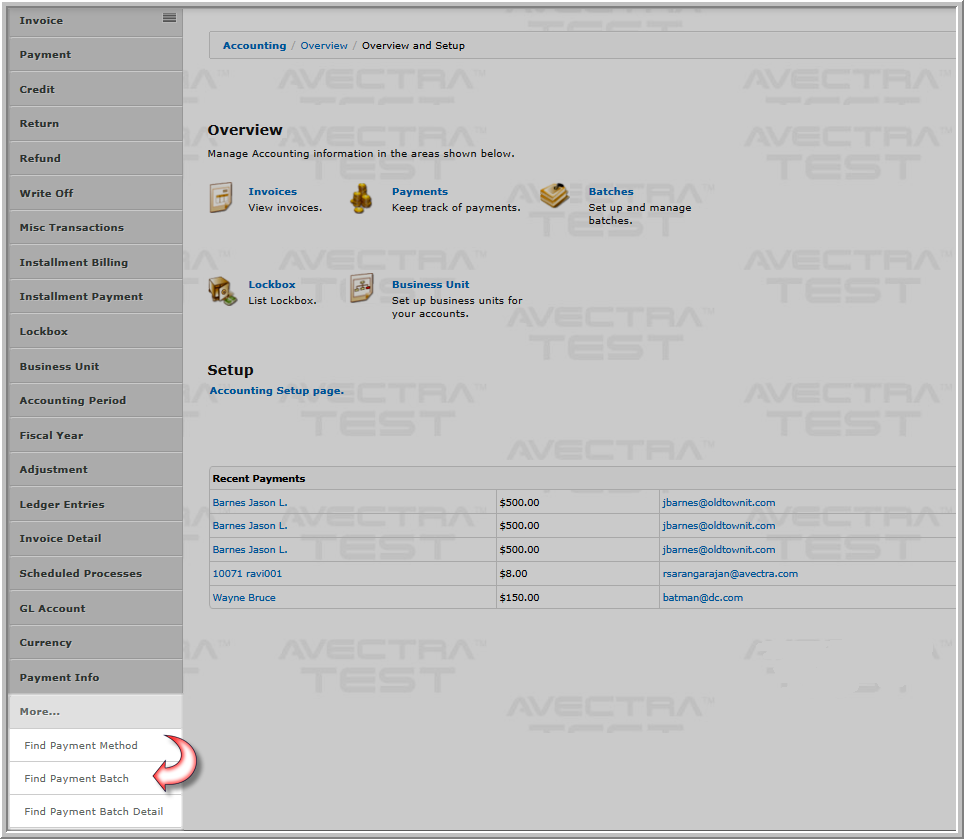964x839 pixels.
Task: Open the Invoices overview link
Action: click(x=272, y=192)
